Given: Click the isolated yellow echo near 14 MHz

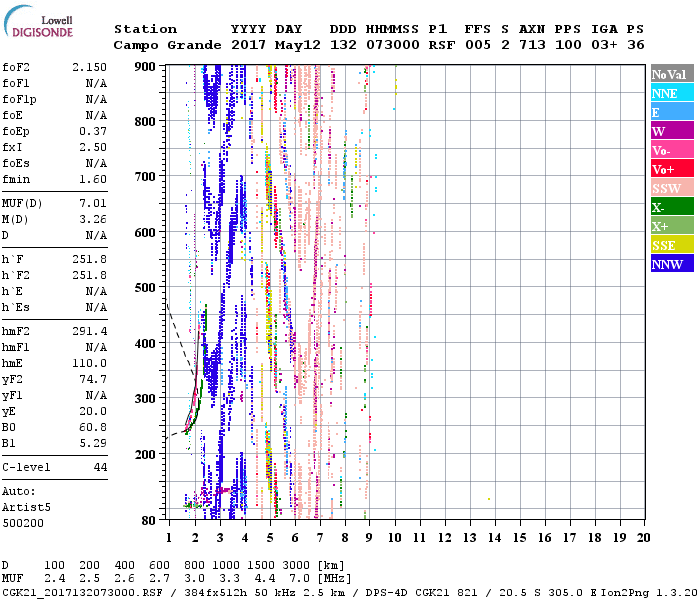Looking at the screenshot, I should click(489, 499).
